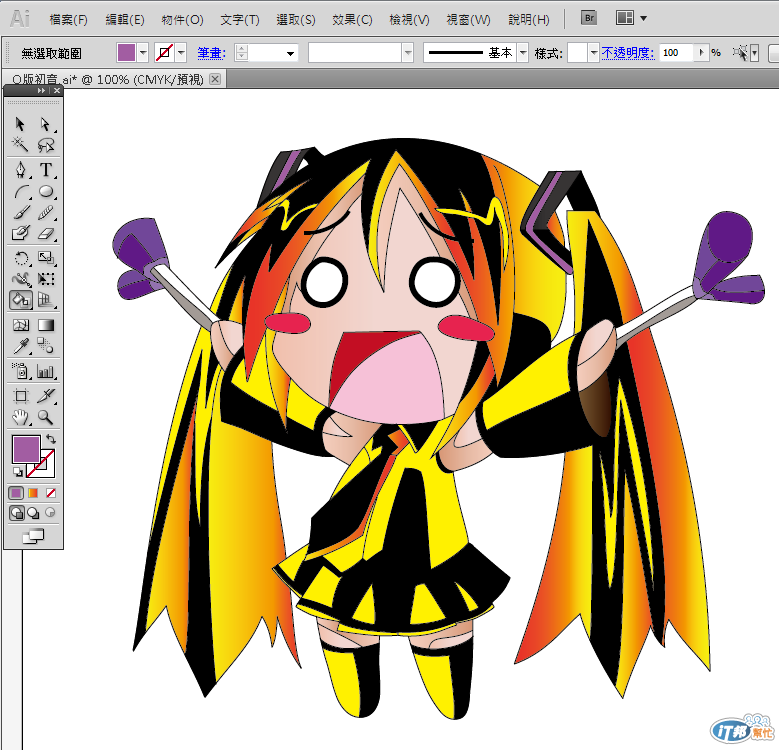Open the 檢視(V) menu
Screen dimensions: 779x750
coord(409,19)
